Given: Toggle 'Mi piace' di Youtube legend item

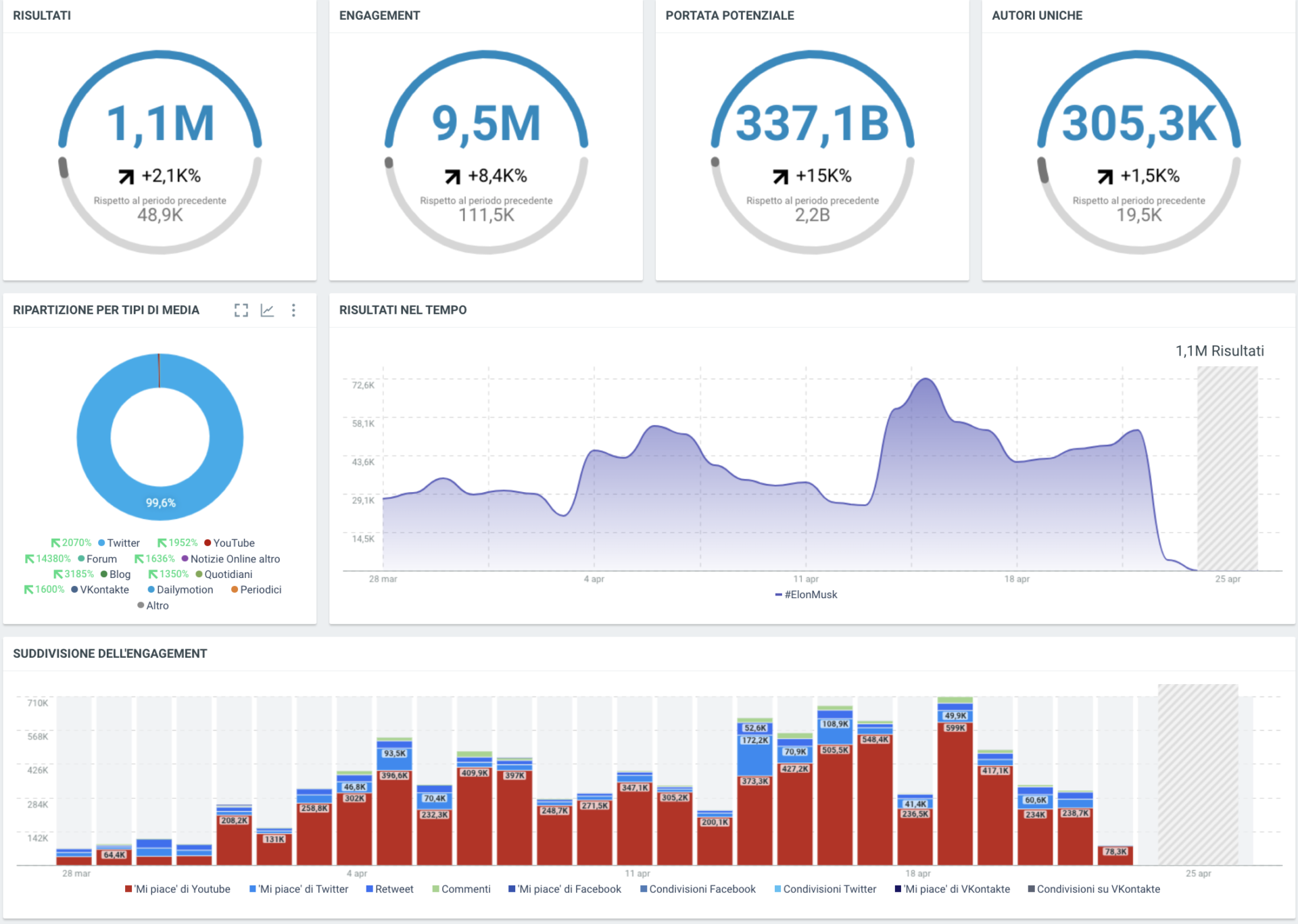Looking at the screenshot, I should (178, 889).
